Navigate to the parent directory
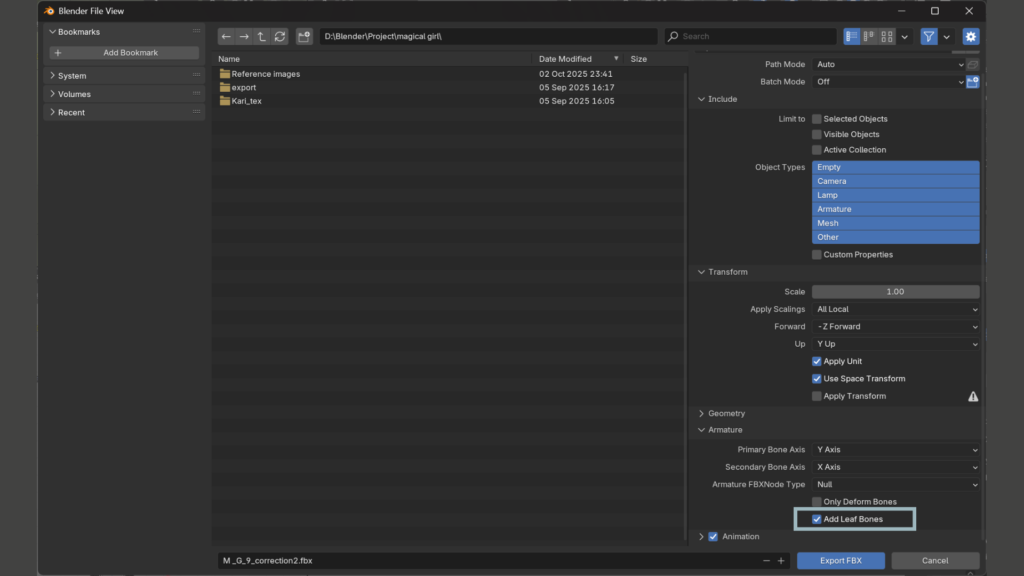 262,36
